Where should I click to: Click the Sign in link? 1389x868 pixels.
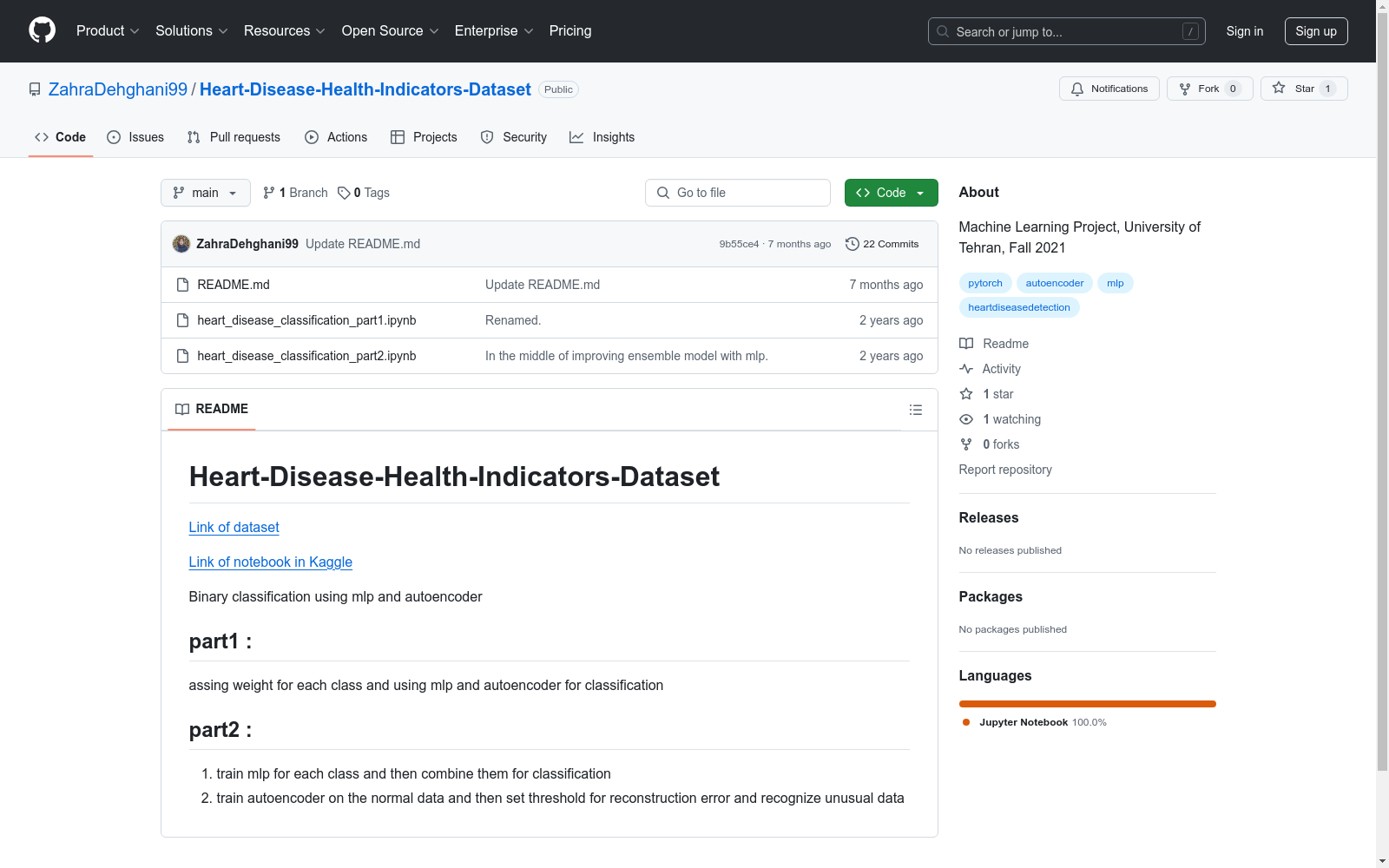click(x=1245, y=31)
